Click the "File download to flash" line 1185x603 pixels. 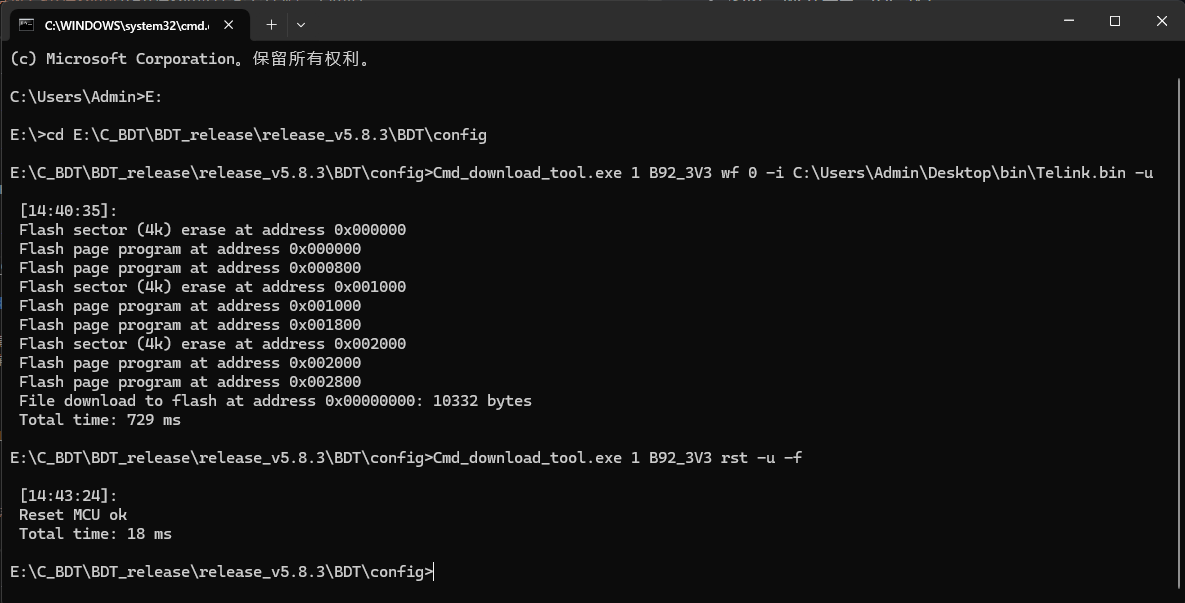pyautogui.click(x=275, y=401)
